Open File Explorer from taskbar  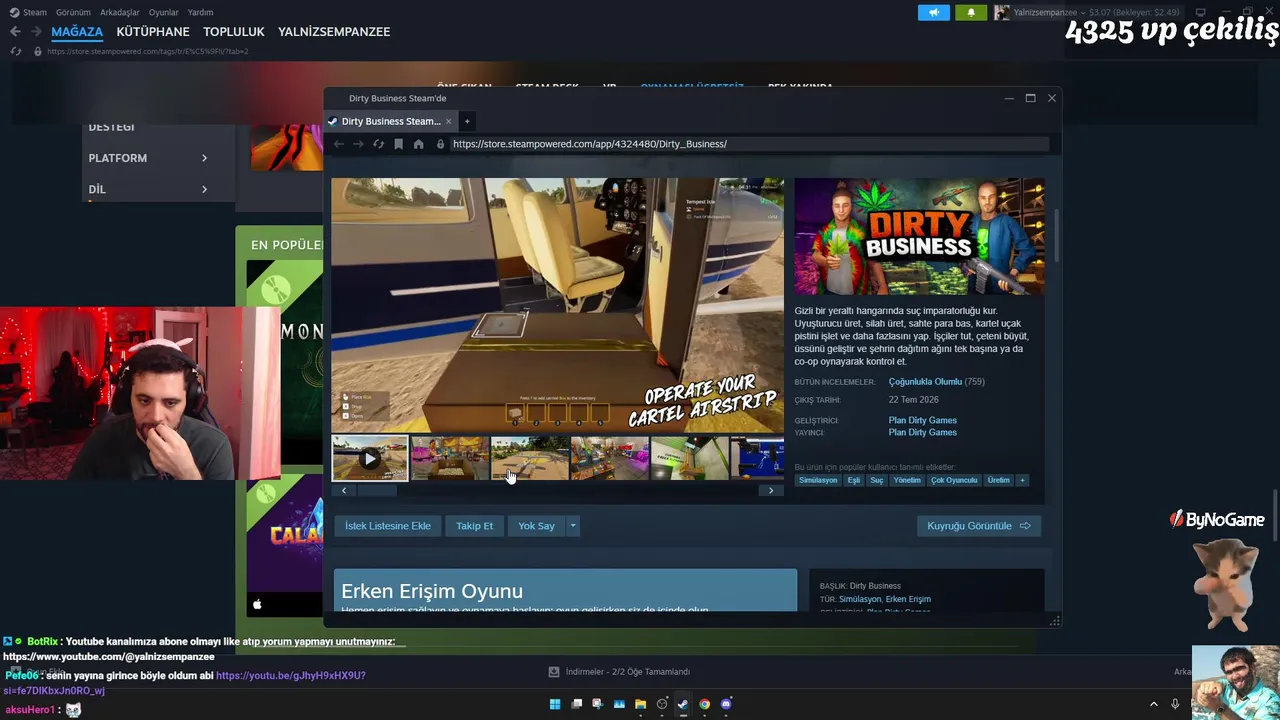(x=640, y=704)
